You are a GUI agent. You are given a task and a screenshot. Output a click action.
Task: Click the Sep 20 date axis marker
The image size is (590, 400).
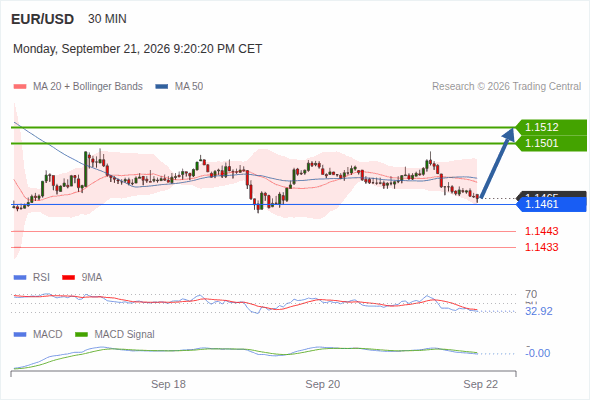click(x=322, y=384)
